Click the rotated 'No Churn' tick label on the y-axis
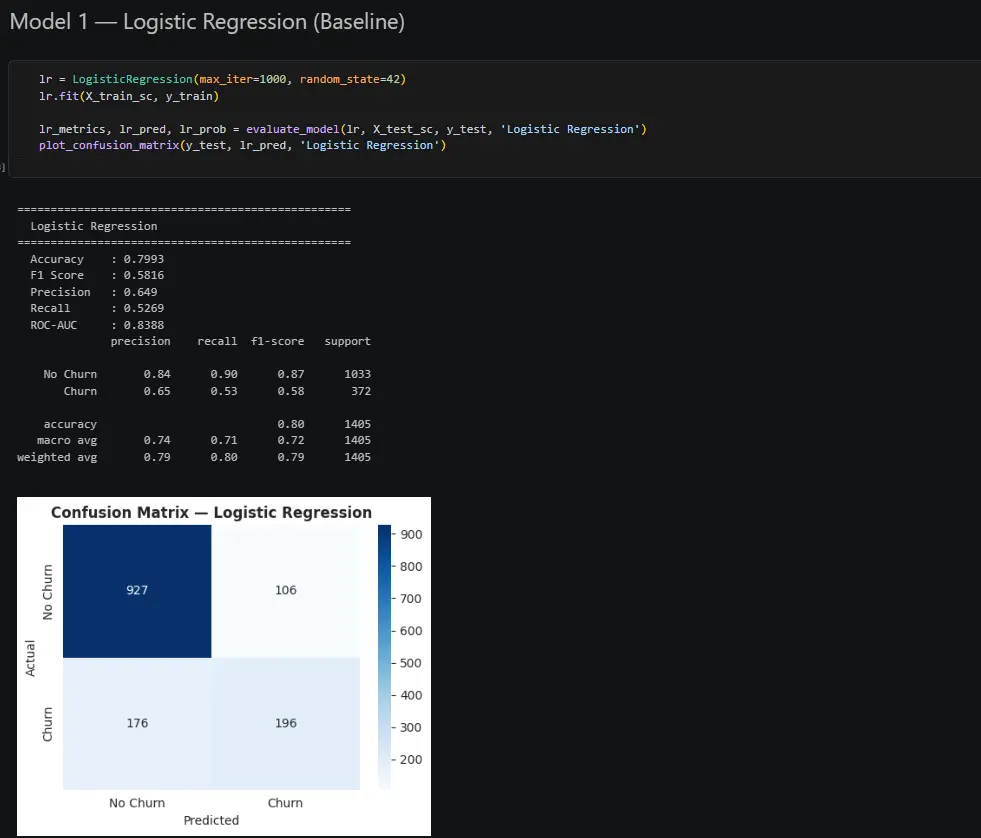 tap(48, 592)
